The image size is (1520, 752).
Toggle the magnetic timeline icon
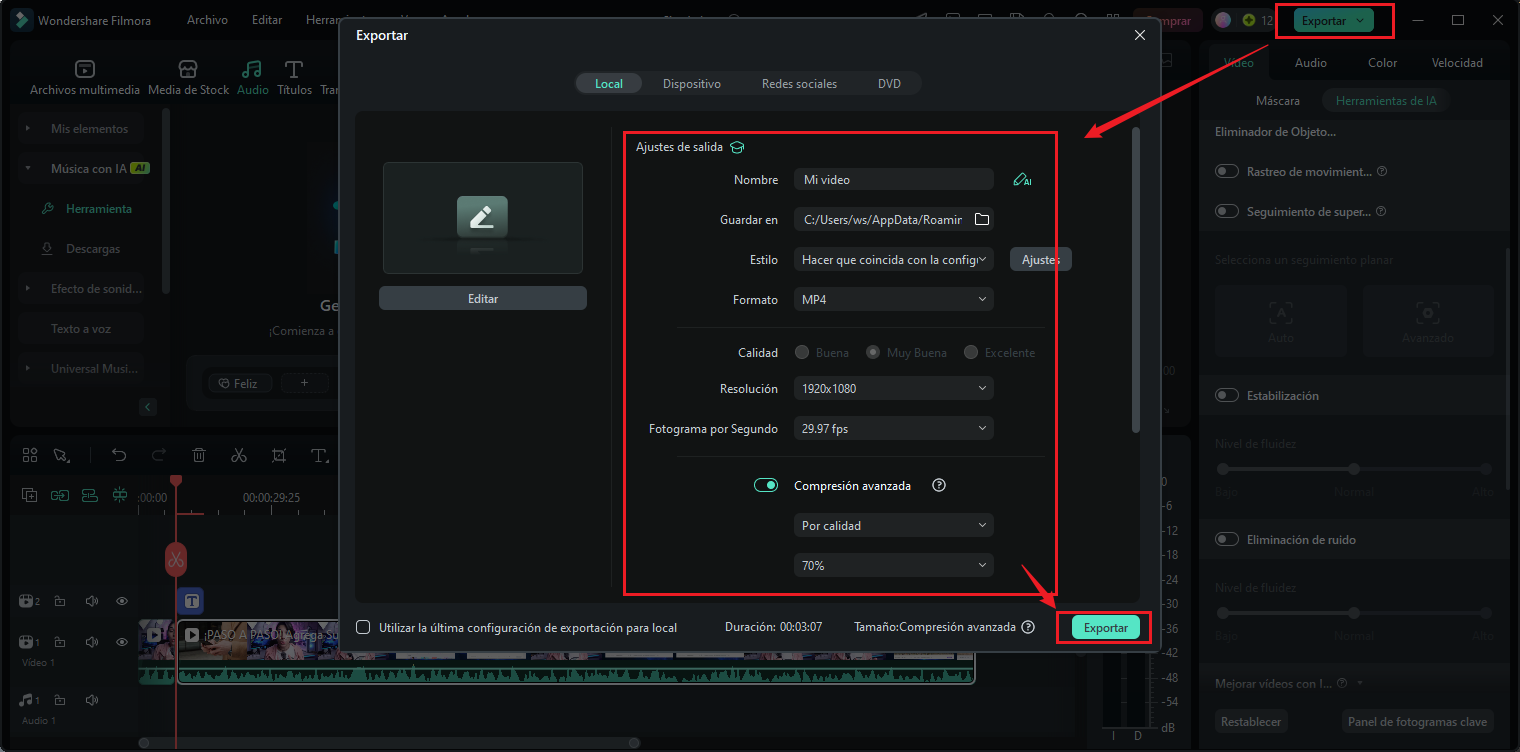tap(90, 495)
